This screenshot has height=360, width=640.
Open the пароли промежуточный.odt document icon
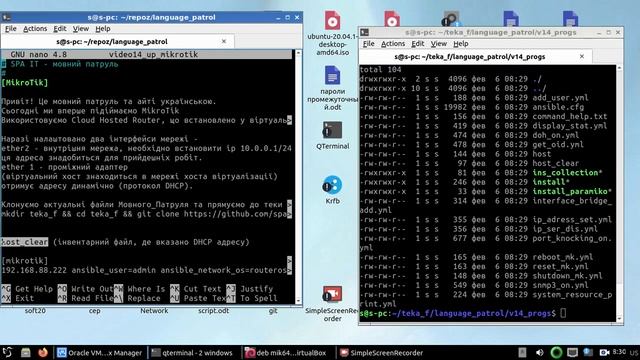coord(332,76)
